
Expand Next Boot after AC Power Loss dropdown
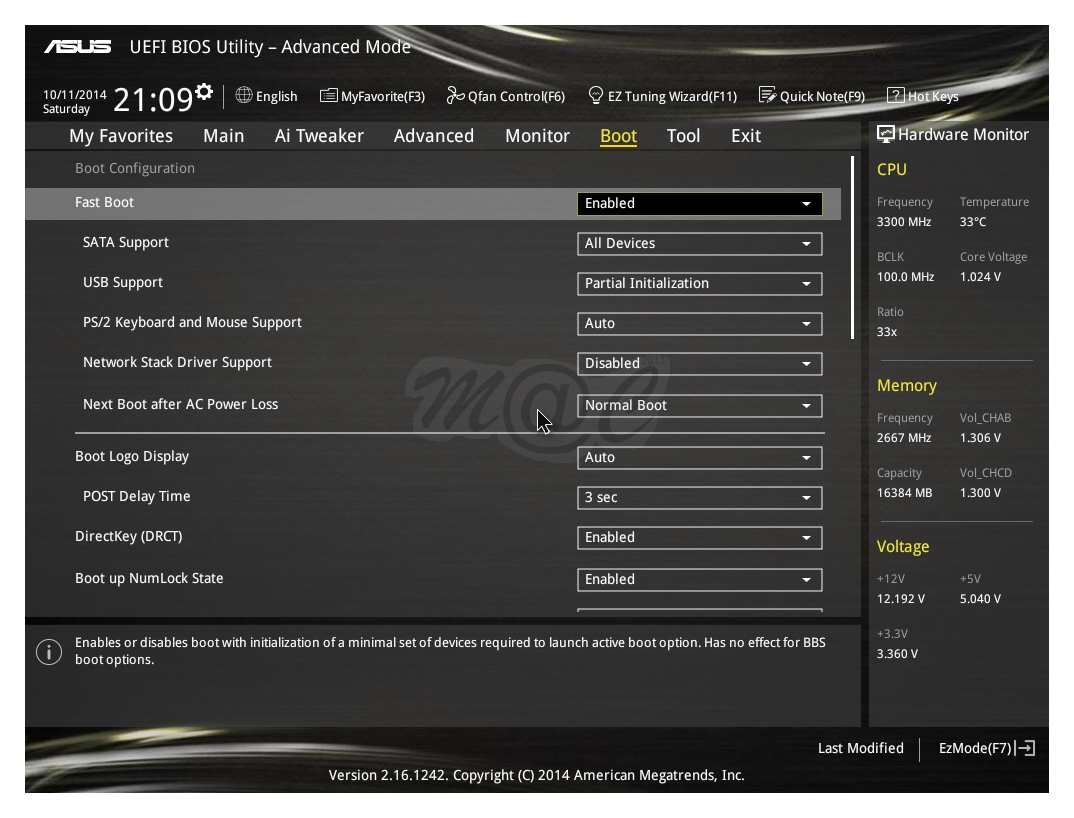tap(699, 406)
